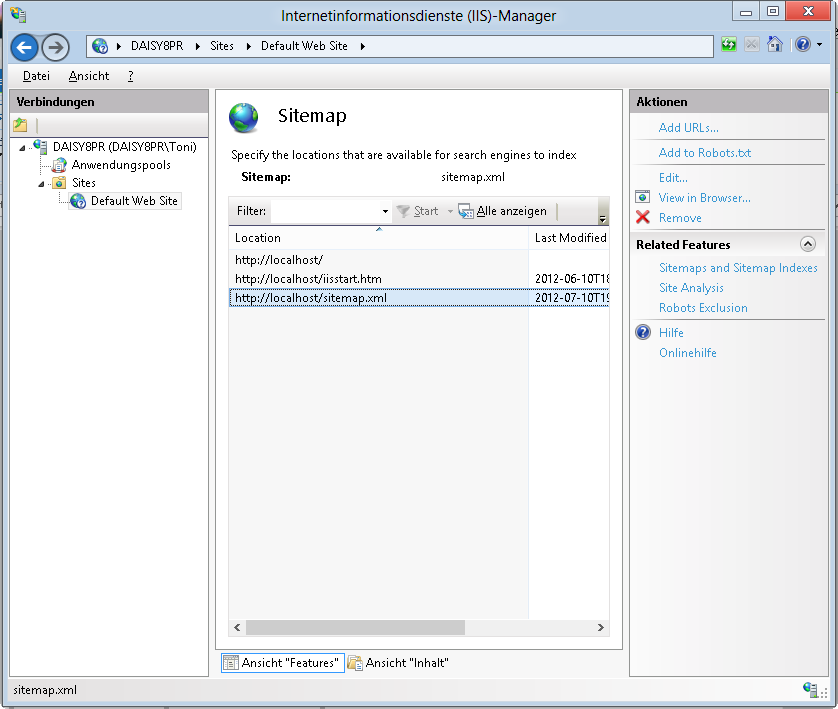Click the Add URLs... action link
The image size is (838, 709).
[688, 128]
